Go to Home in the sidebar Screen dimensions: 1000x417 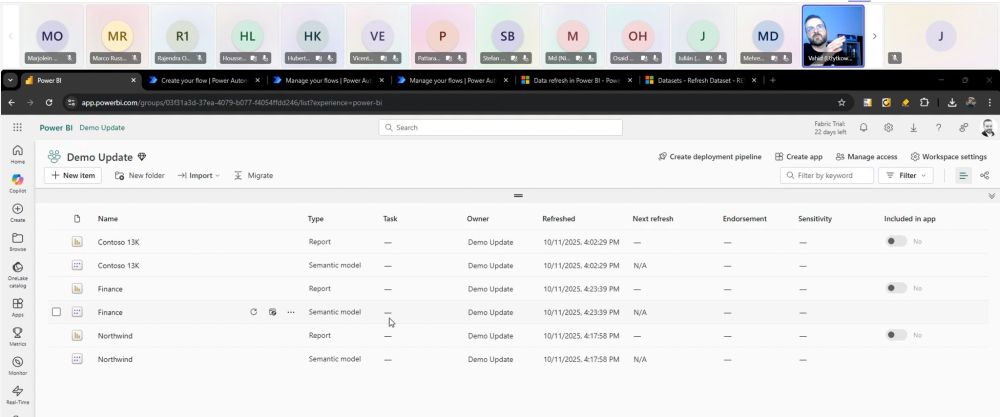(17, 154)
